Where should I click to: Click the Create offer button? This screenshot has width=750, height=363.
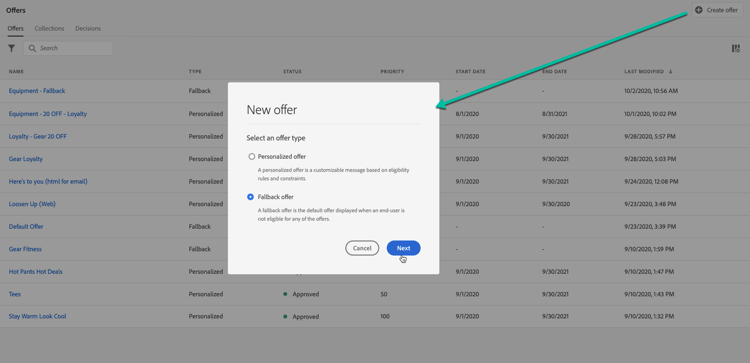717,10
